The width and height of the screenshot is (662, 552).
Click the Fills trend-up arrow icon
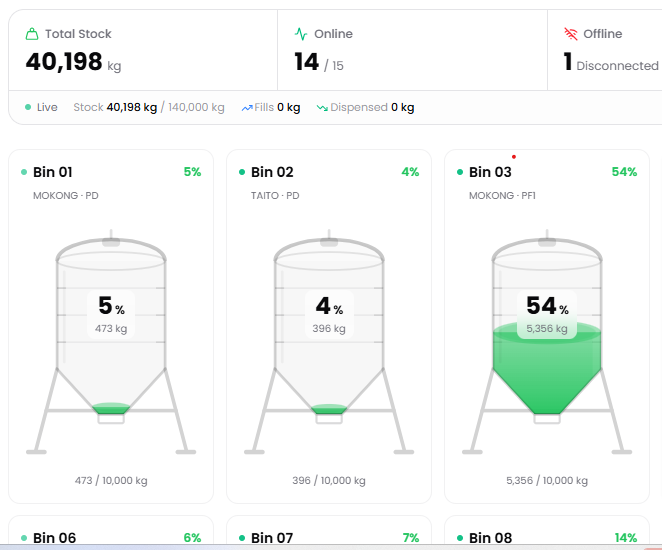tap(247, 108)
